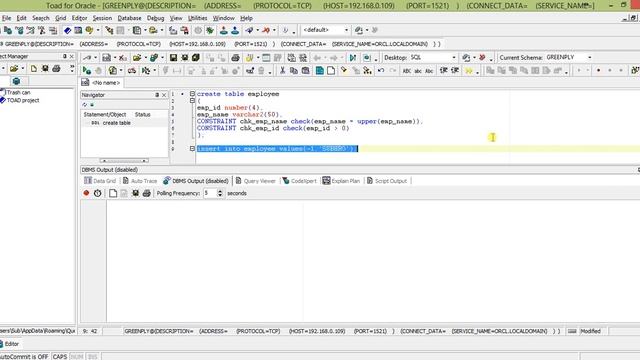Click the capitalize Abc conversion icon
Image resolution: width=640 pixels, height=360 pixels.
429,71
